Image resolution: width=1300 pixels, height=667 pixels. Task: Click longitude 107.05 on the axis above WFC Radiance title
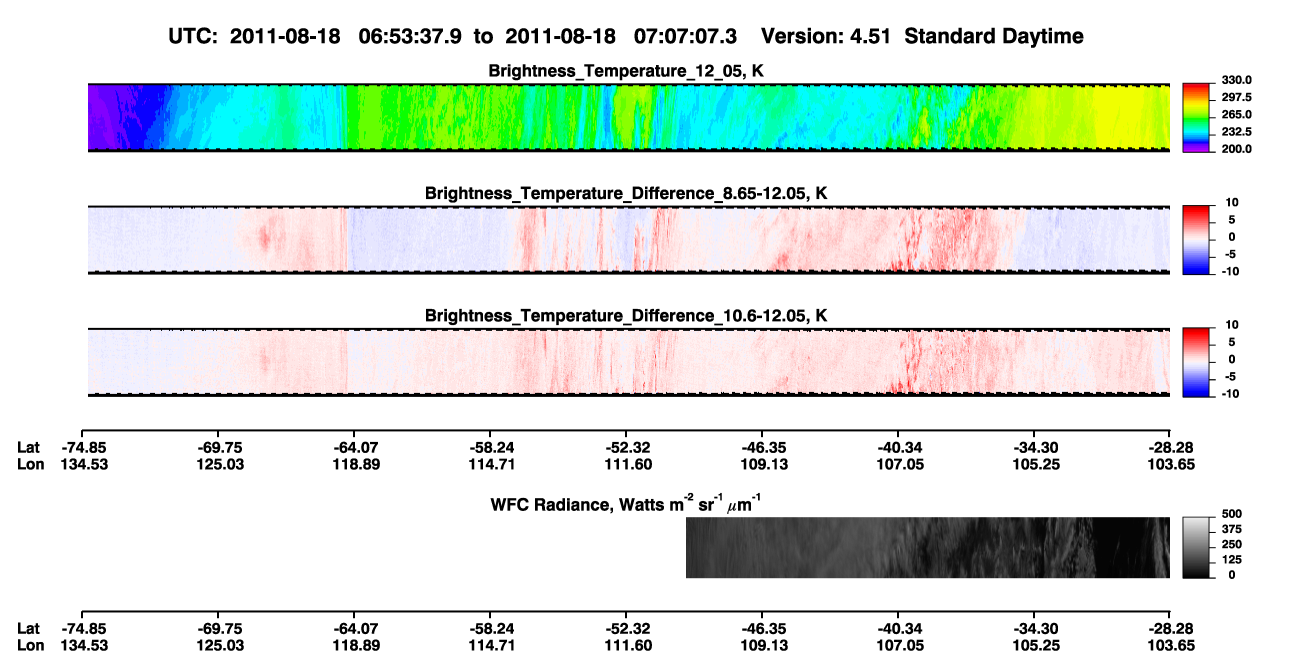pos(898,464)
